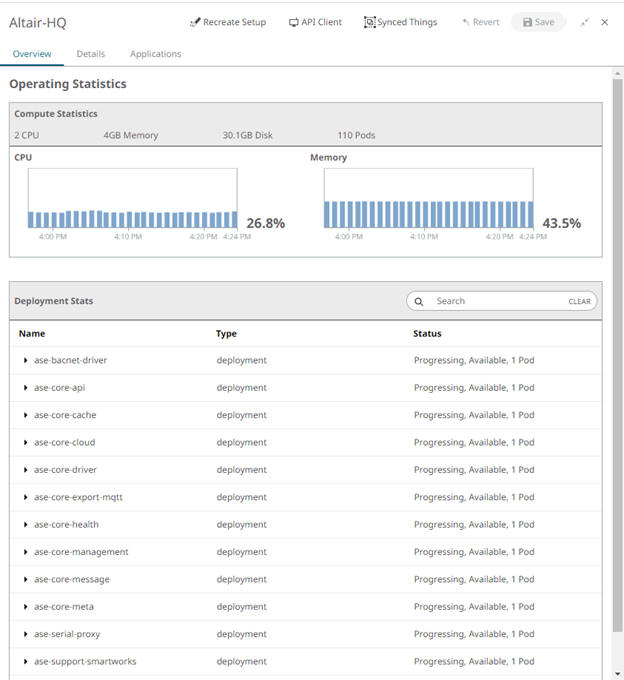This screenshot has height=680, width=624.
Task: Click the Save button
Action: coord(538,22)
